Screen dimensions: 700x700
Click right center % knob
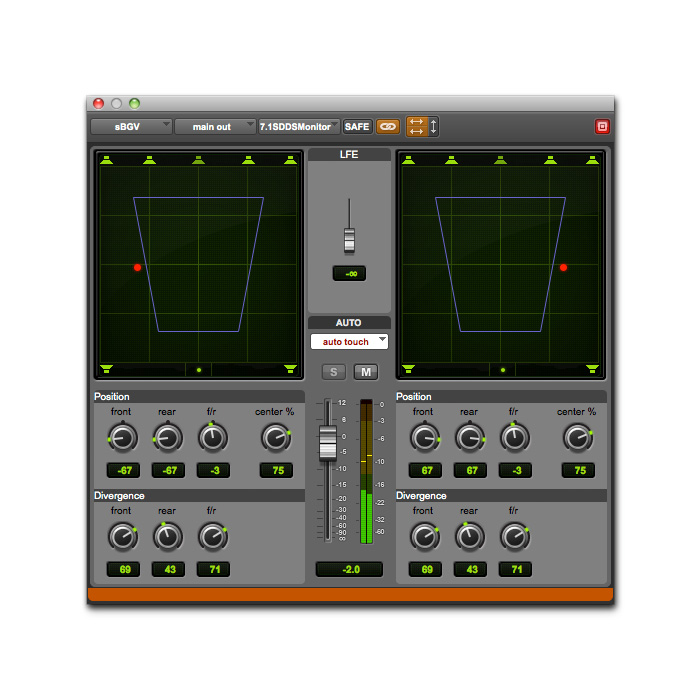(x=578, y=438)
